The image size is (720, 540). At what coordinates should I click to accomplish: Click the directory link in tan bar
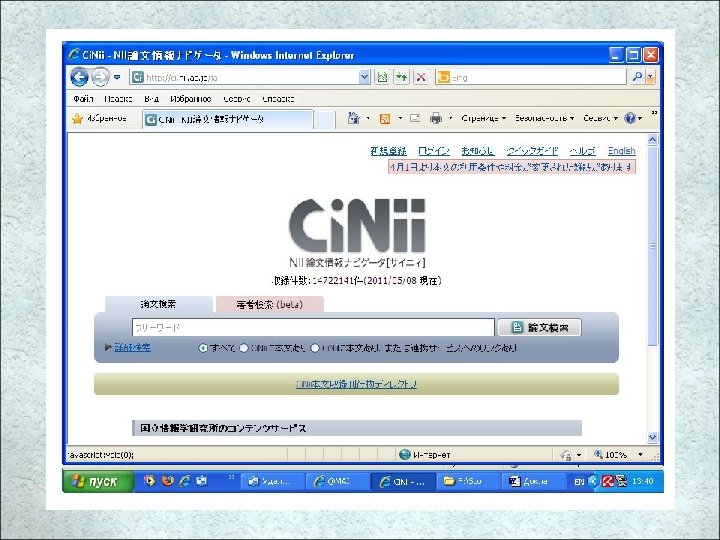click(x=356, y=384)
